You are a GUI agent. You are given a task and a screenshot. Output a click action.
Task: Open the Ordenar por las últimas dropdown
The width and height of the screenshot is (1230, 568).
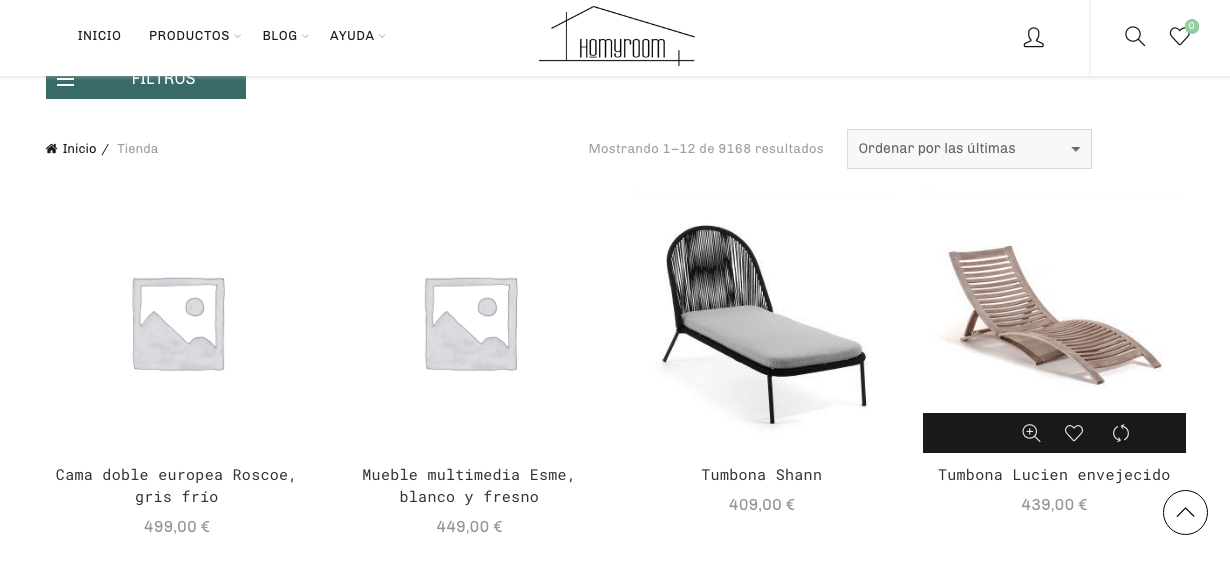pyautogui.click(x=969, y=149)
